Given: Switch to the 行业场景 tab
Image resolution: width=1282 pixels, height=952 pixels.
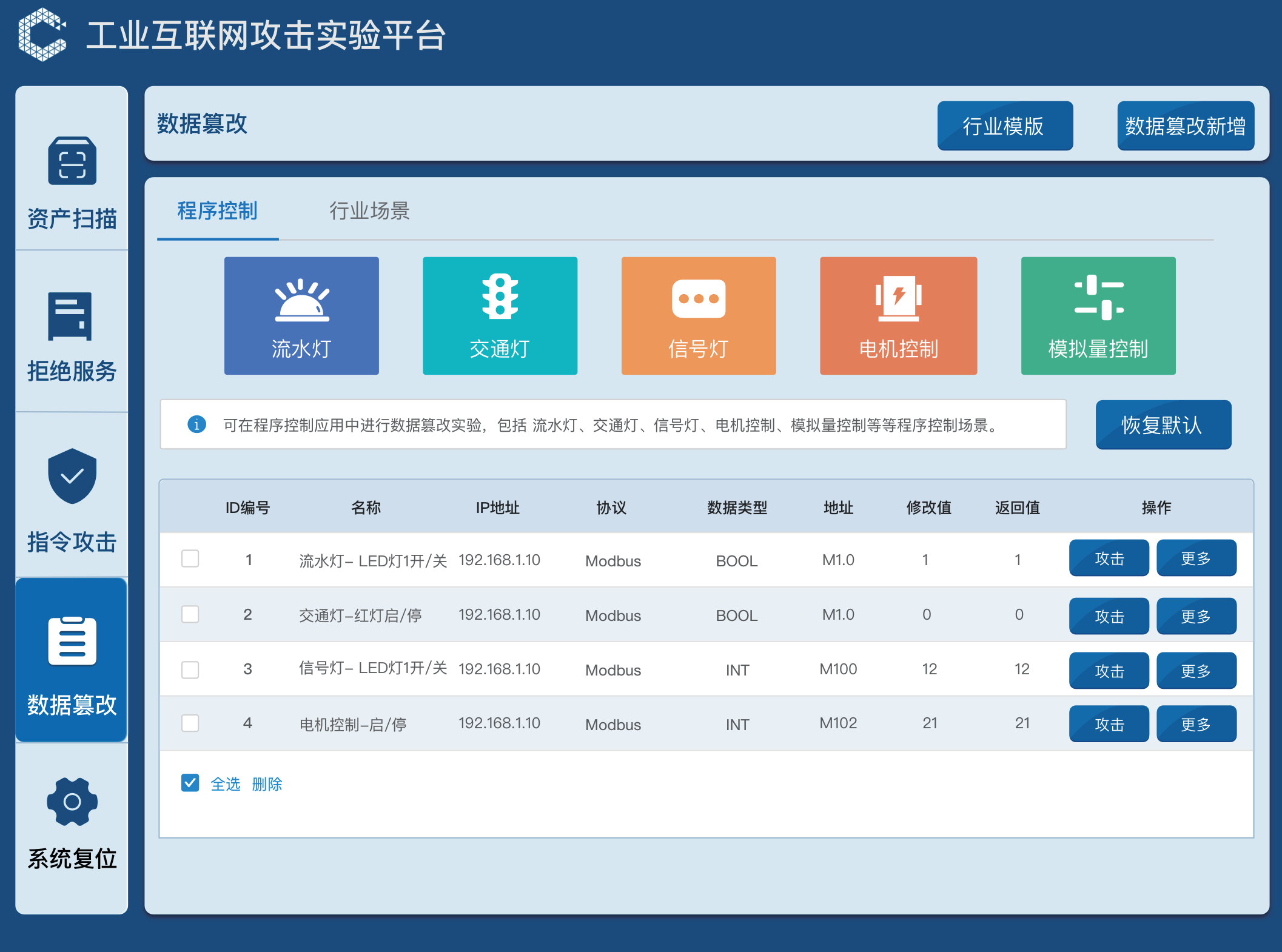Looking at the screenshot, I should pos(369,211).
